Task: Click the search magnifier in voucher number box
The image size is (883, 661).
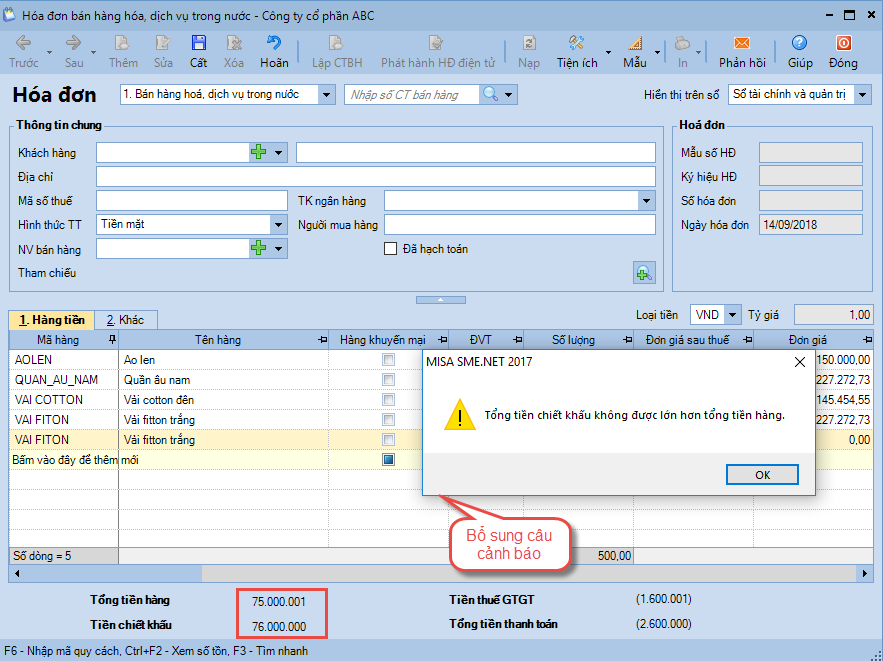Action: click(x=490, y=94)
